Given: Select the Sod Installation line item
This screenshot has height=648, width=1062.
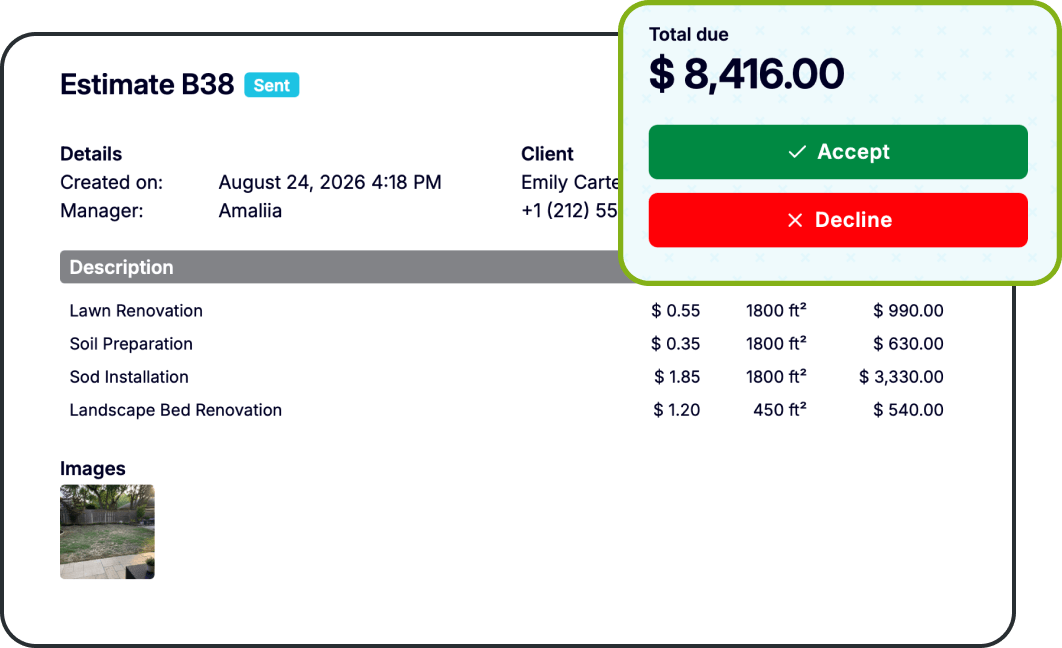Looking at the screenshot, I should (x=506, y=377).
